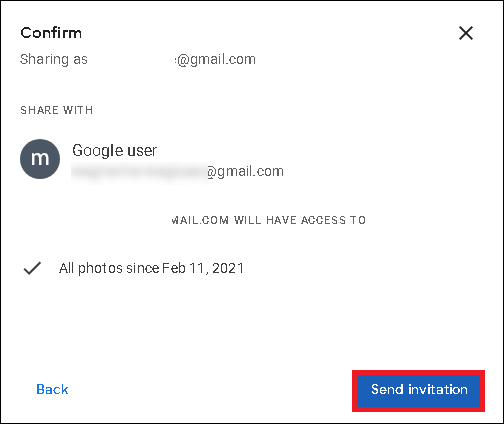
Task: Click the recipient's blurred gmail address
Action: (177, 172)
